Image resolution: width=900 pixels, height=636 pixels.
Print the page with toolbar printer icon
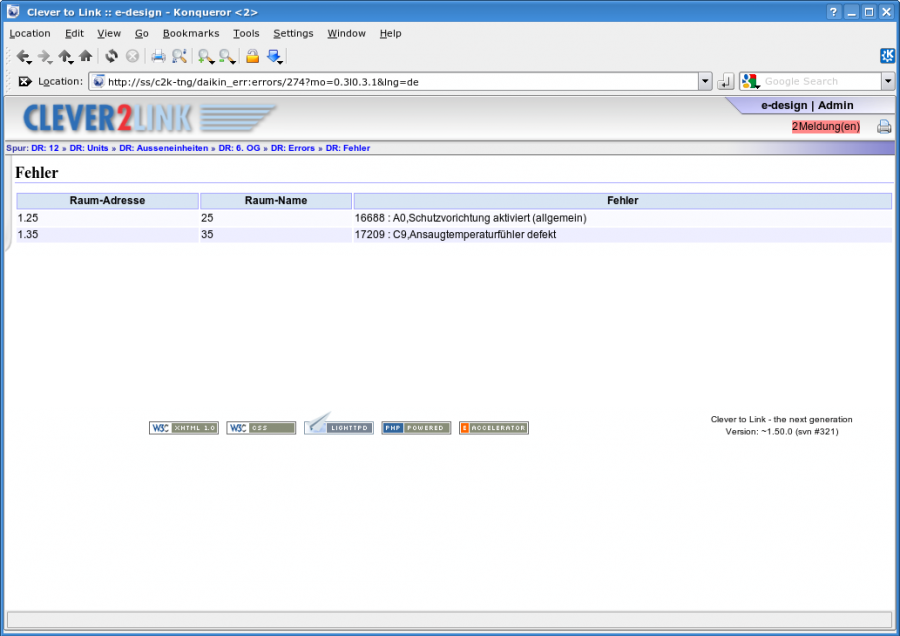click(x=158, y=56)
